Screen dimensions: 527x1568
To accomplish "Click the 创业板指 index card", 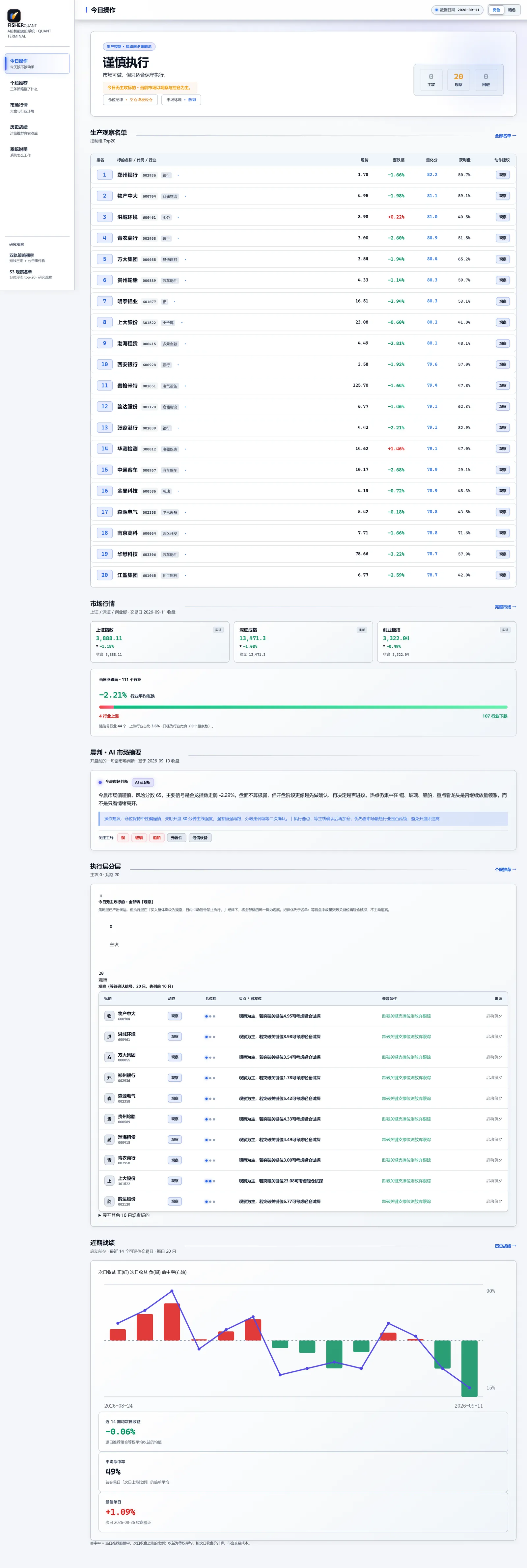I will pyautogui.click(x=446, y=641).
